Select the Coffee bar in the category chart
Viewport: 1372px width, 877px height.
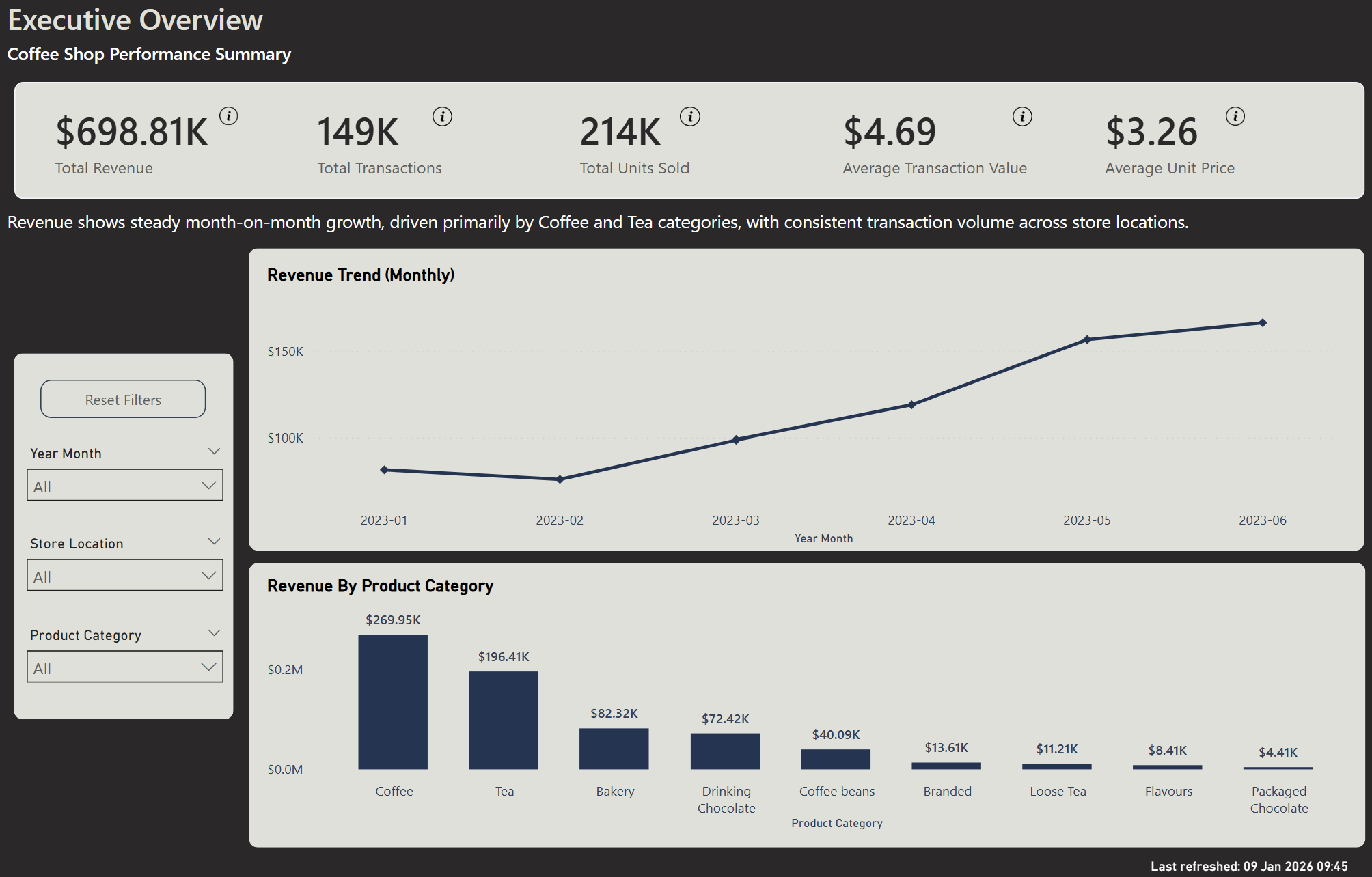tap(393, 704)
